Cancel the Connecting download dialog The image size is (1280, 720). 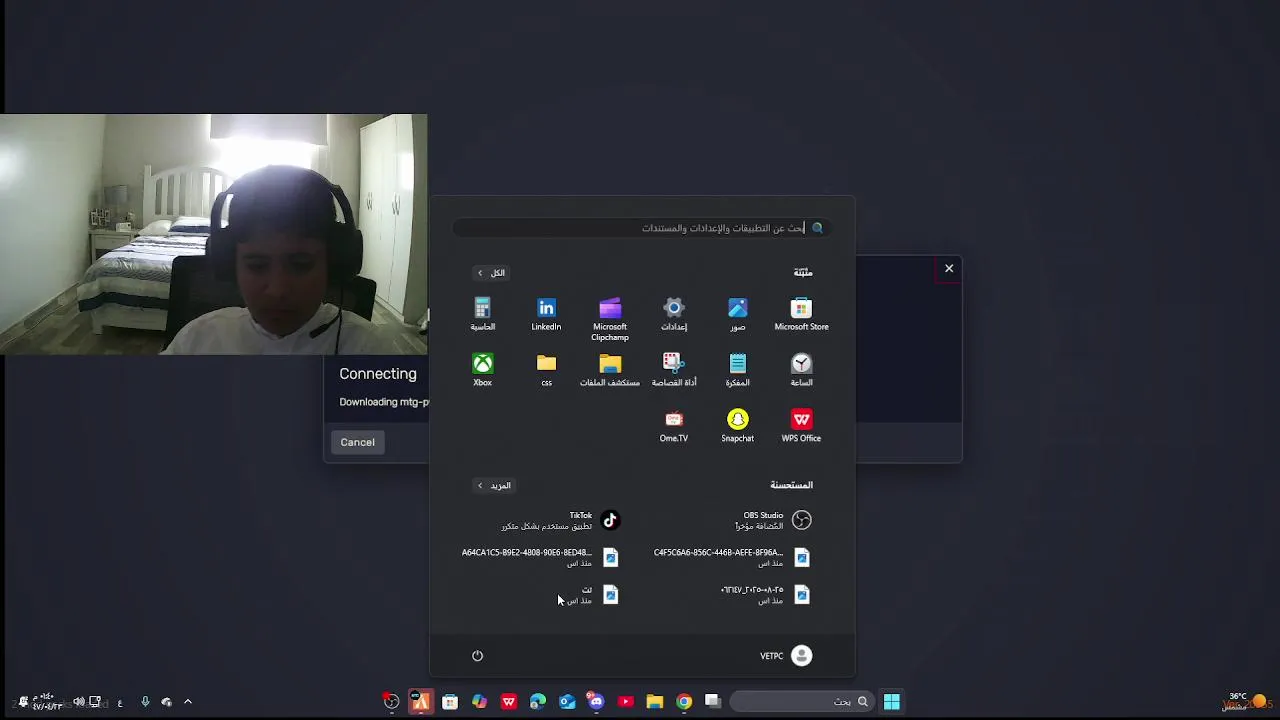357,442
